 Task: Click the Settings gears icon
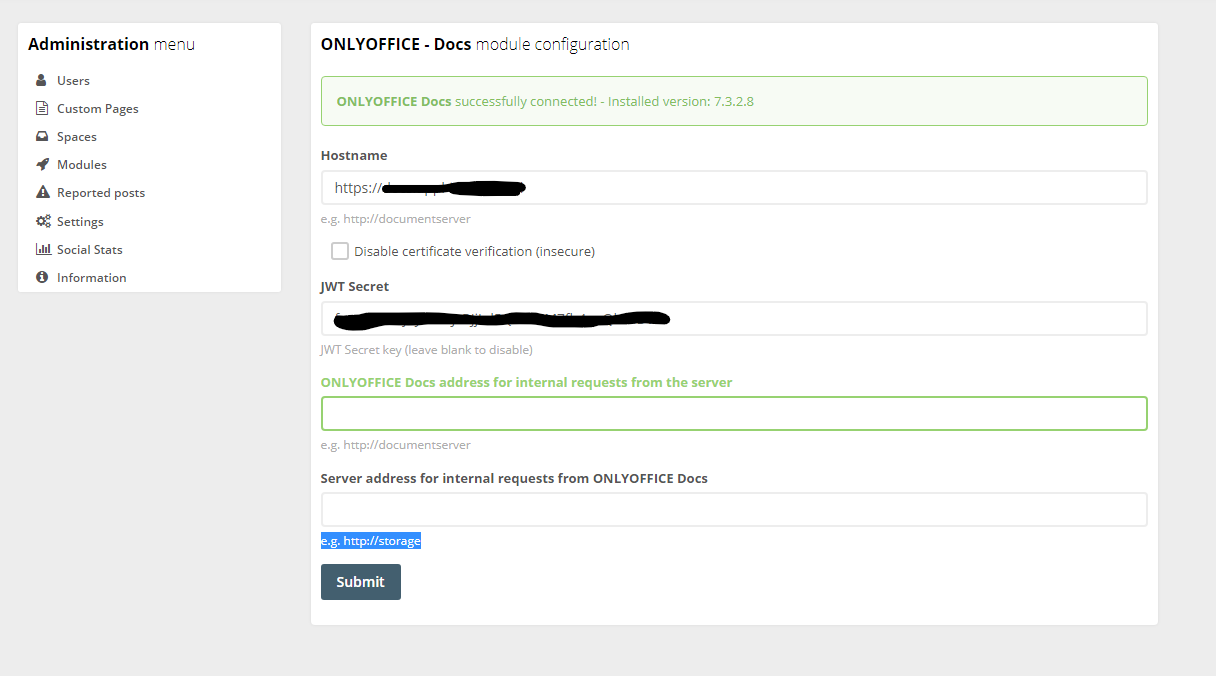(x=43, y=221)
